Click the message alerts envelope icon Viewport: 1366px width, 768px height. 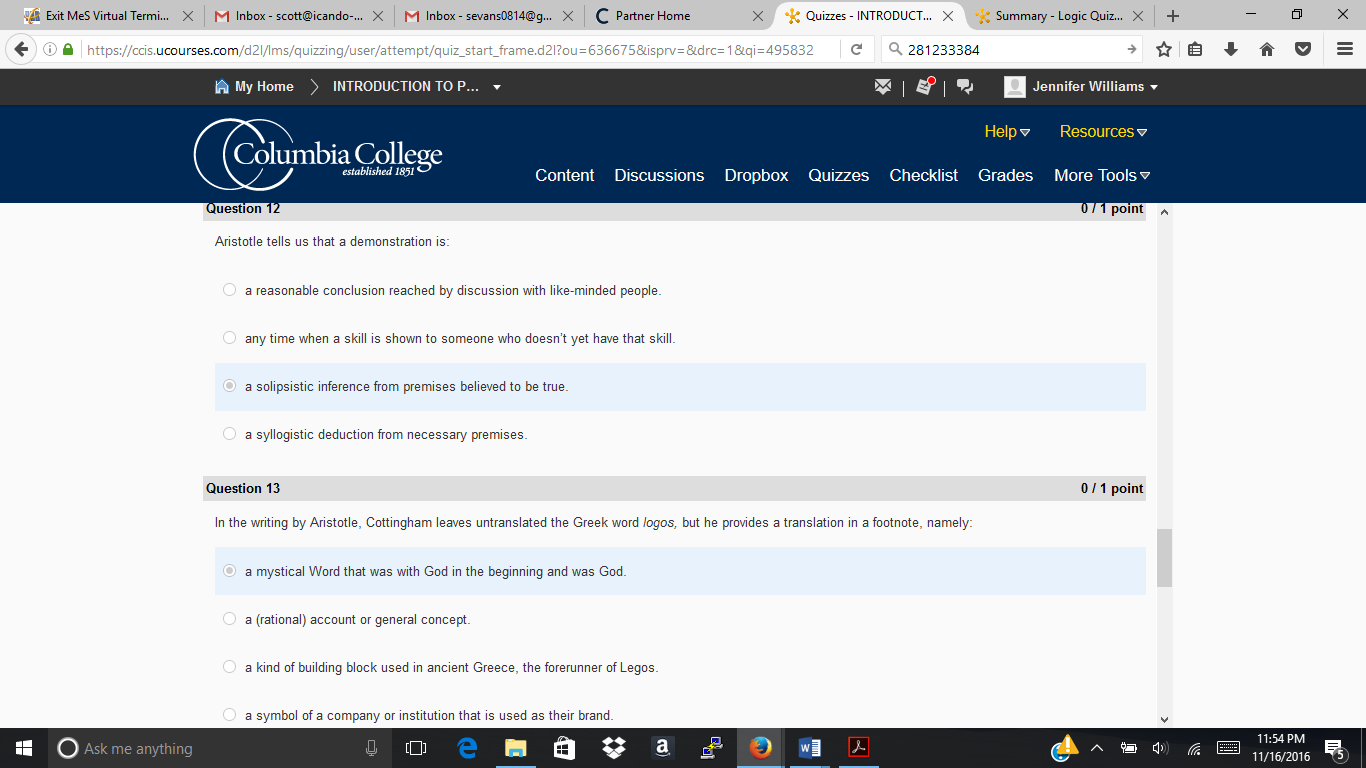point(883,87)
